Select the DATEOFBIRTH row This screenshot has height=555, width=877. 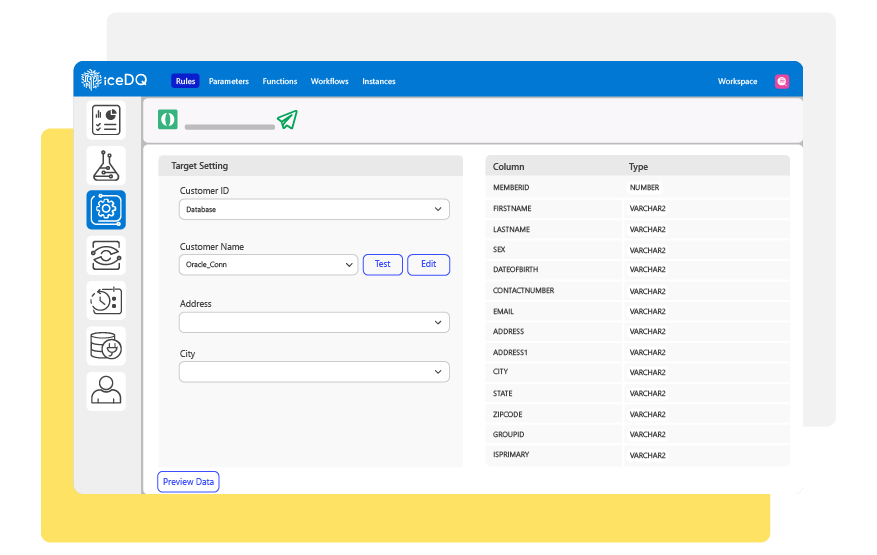pos(638,270)
